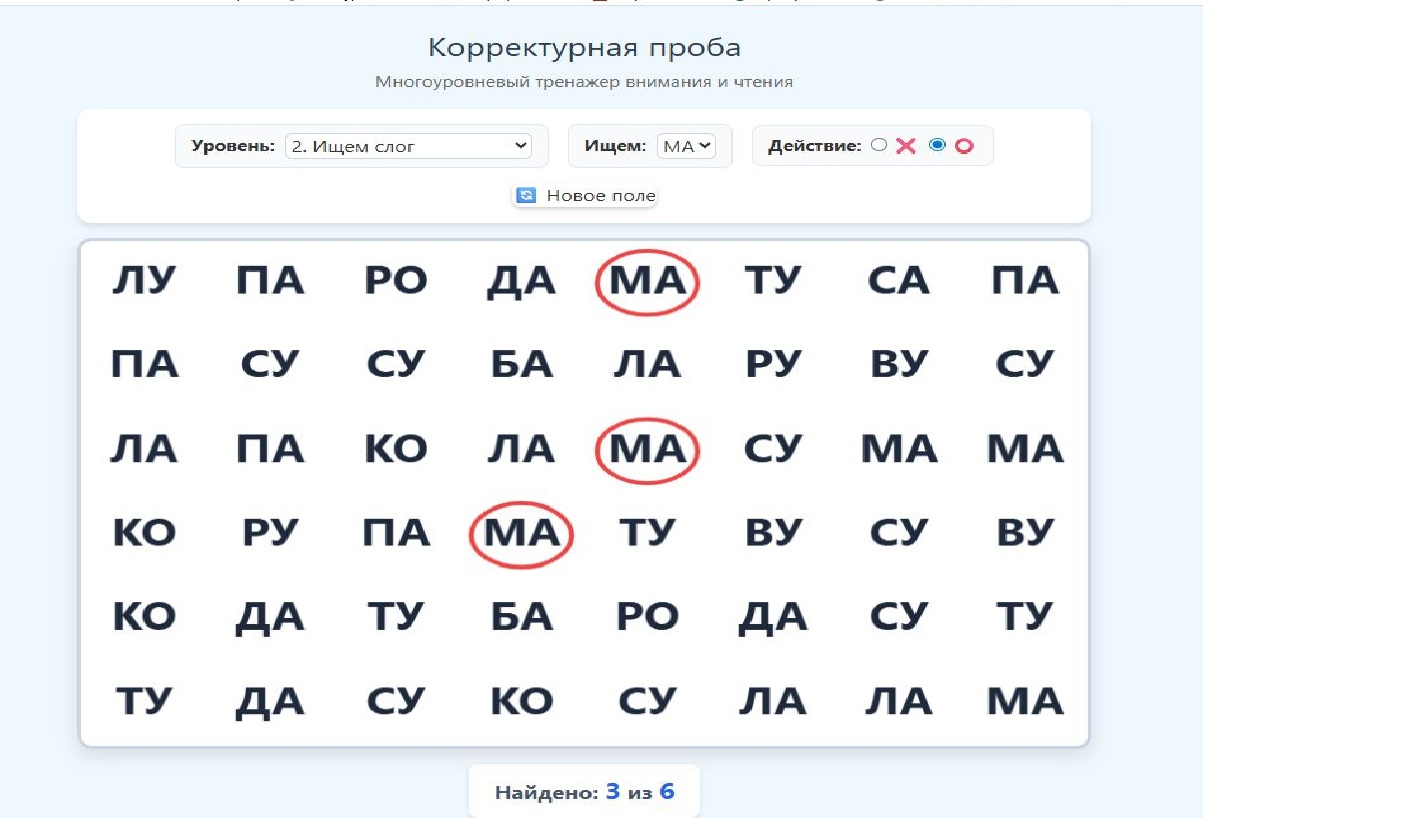
Task: Mark the МА syllable in the bottom row
Action: pyautogui.click(x=1025, y=702)
